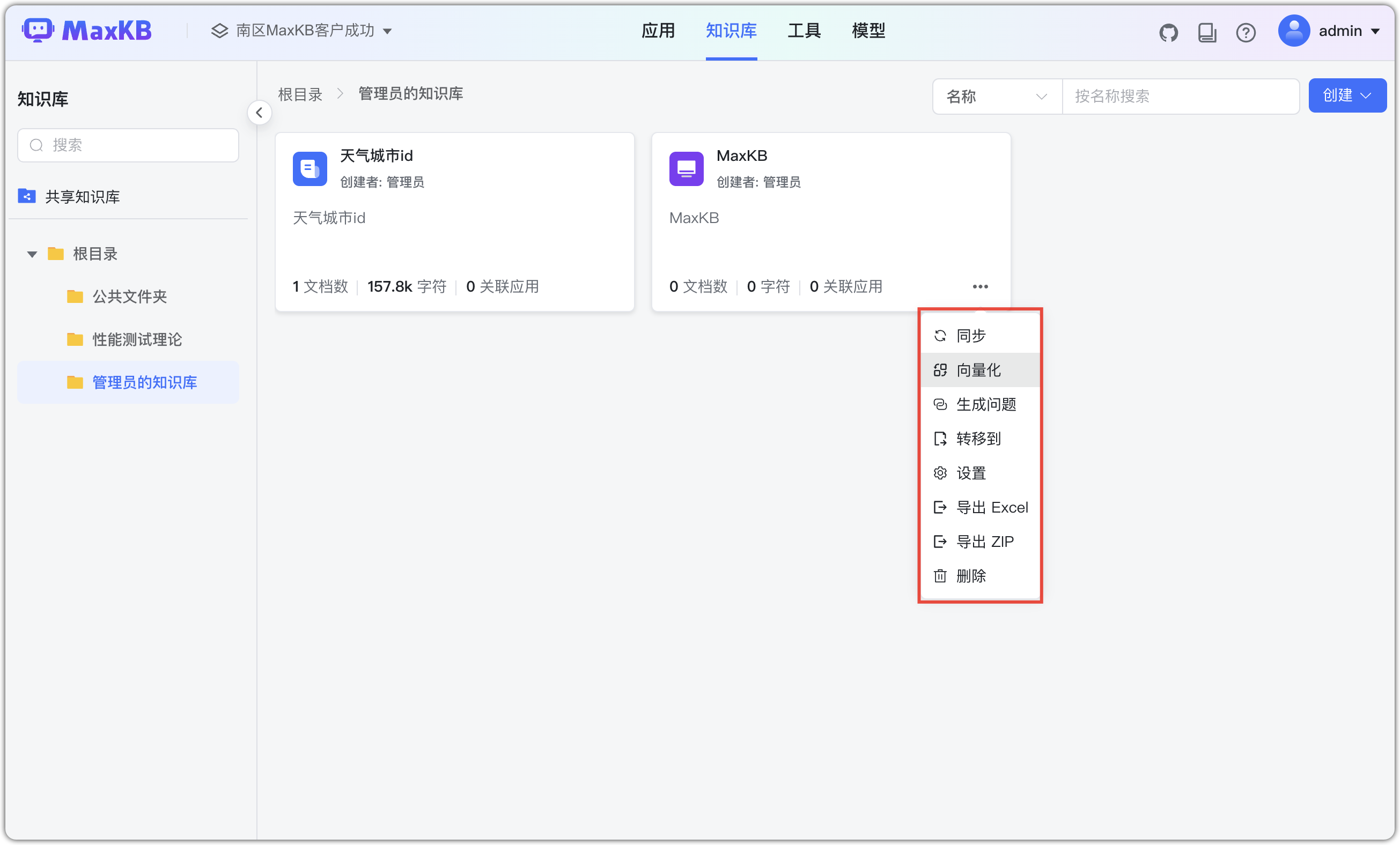The image size is (1400, 845).
Task: Choose 生成问题 in the context menu
Action: [x=980, y=404]
